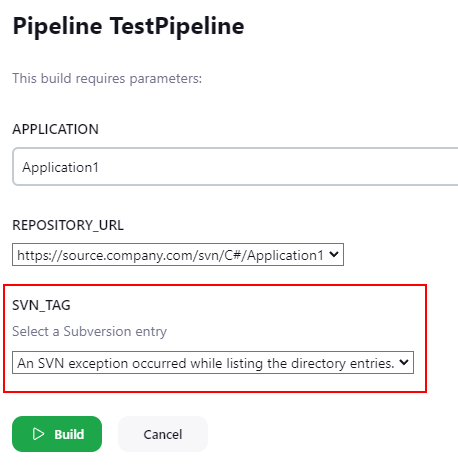Open the REPOSITORY_URL dropdown list
Image resolution: width=458 pixels, height=466 pixels.
[x=178, y=255]
